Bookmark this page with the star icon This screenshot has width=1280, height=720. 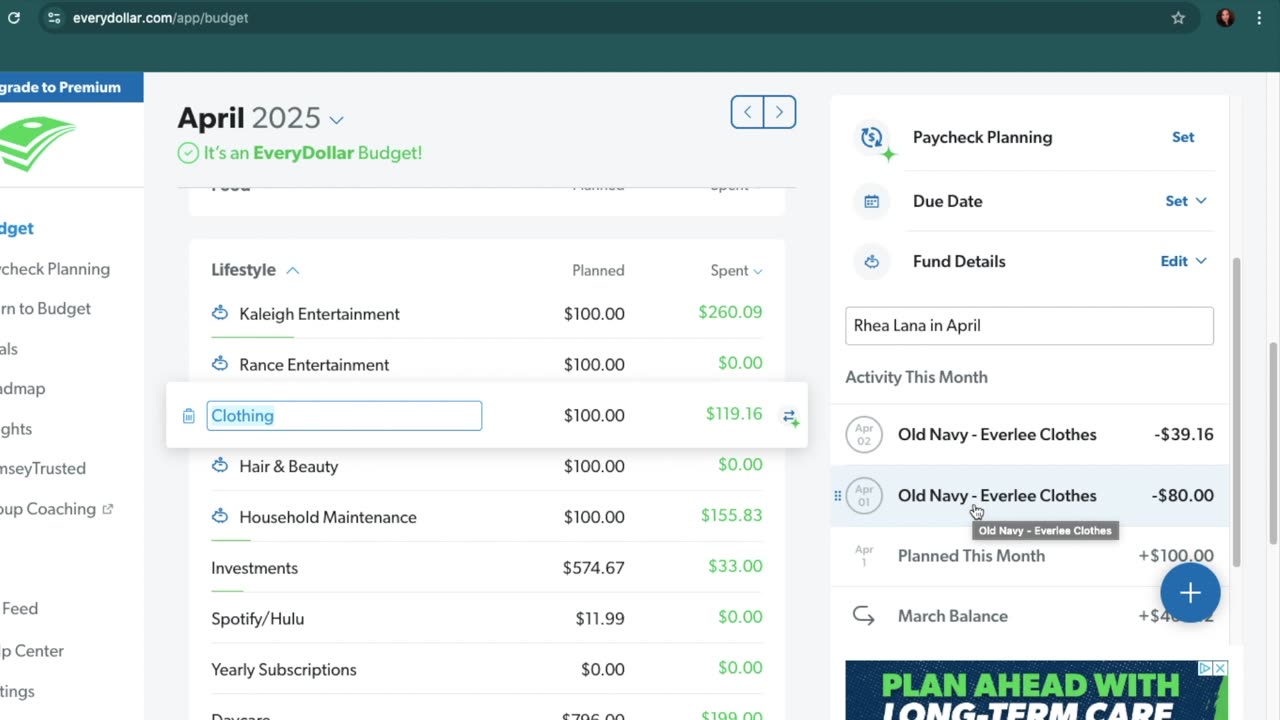pyautogui.click(x=1178, y=18)
